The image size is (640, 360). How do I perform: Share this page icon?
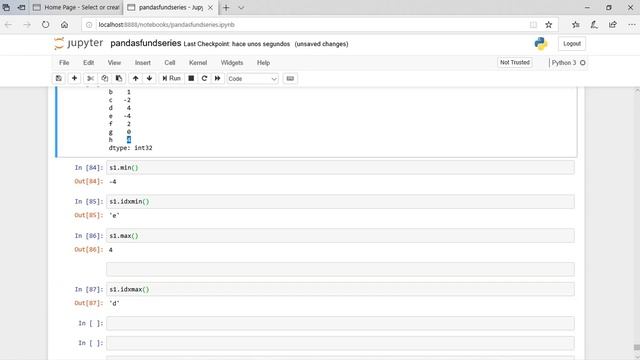tap(613, 25)
